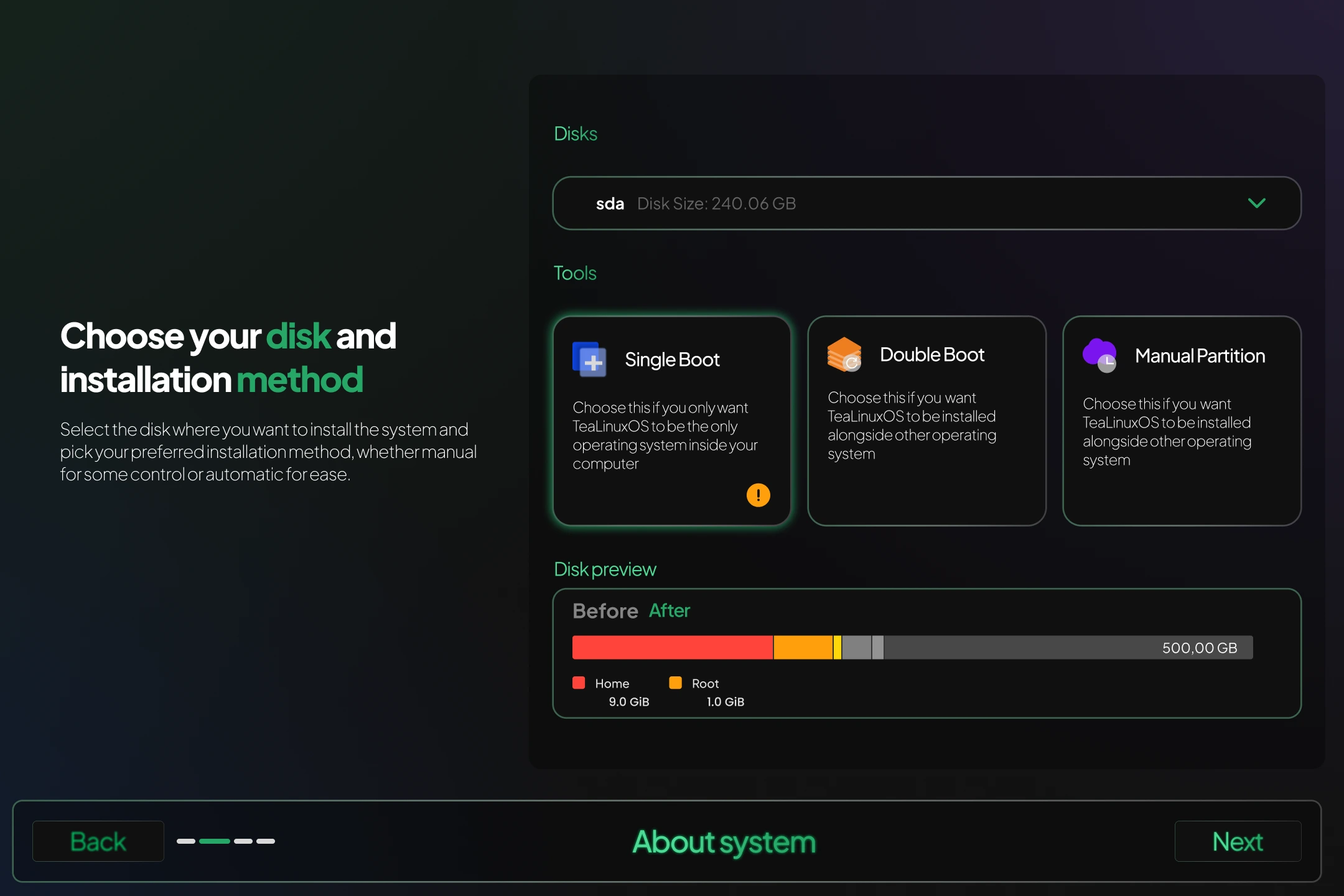Click the Single Boot plus icon

pos(590,360)
